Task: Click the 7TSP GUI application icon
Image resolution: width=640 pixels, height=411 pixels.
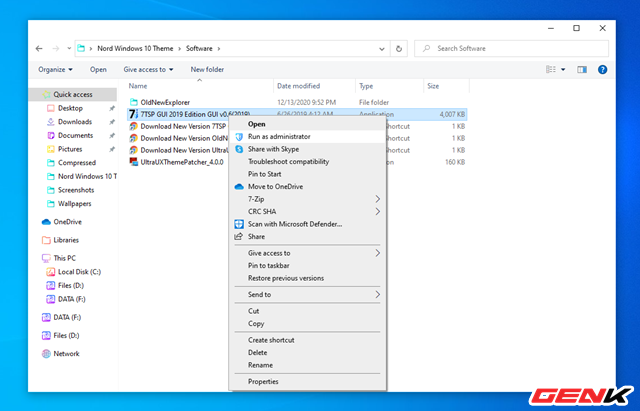Action: 132,114
